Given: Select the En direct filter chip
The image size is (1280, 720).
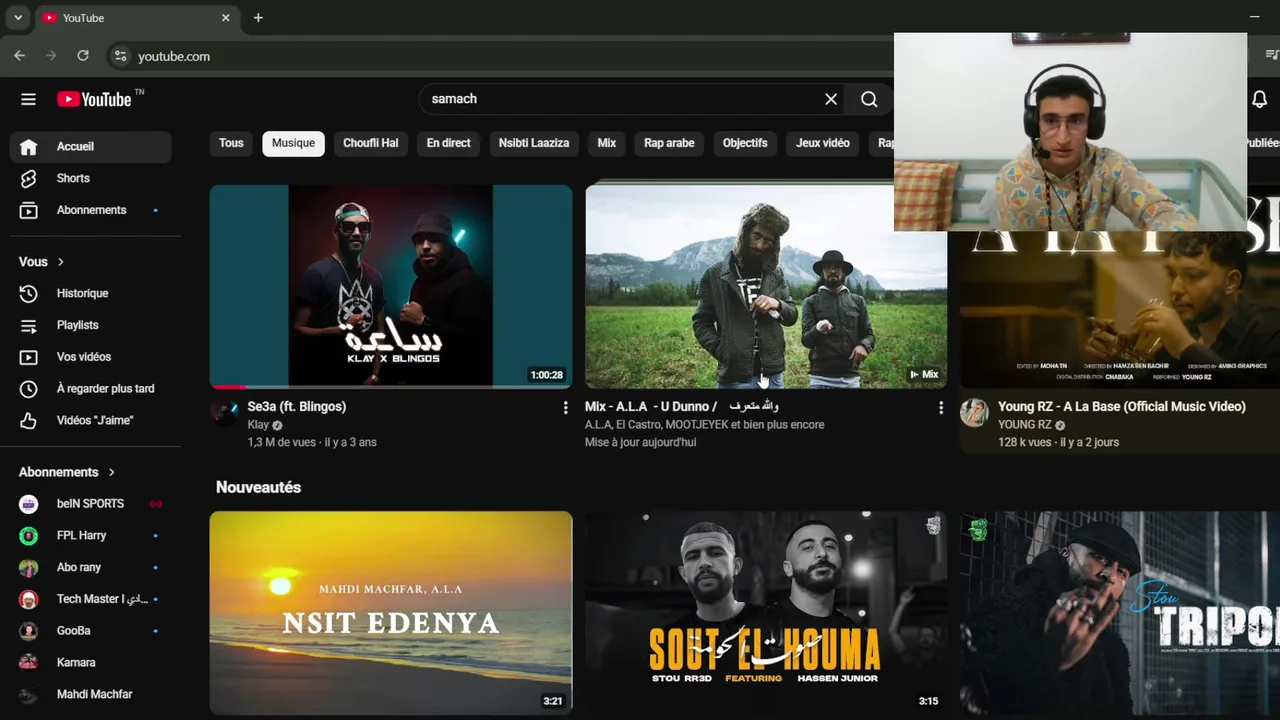Looking at the screenshot, I should point(448,143).
